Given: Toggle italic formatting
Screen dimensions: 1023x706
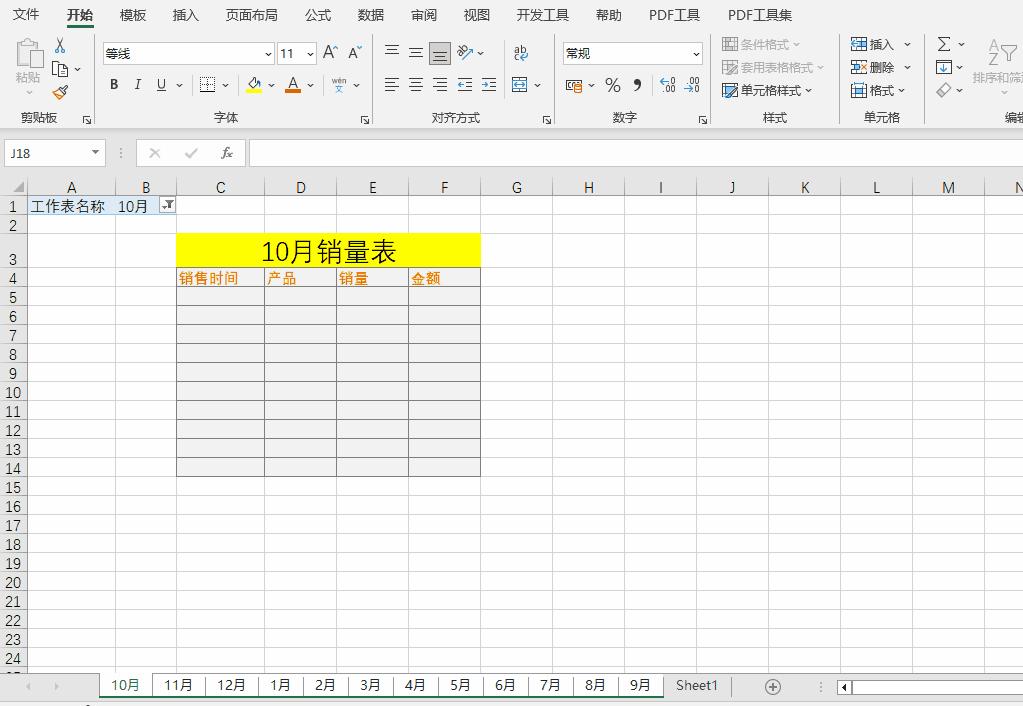Looking at the screenshot, I should [137, 85].
